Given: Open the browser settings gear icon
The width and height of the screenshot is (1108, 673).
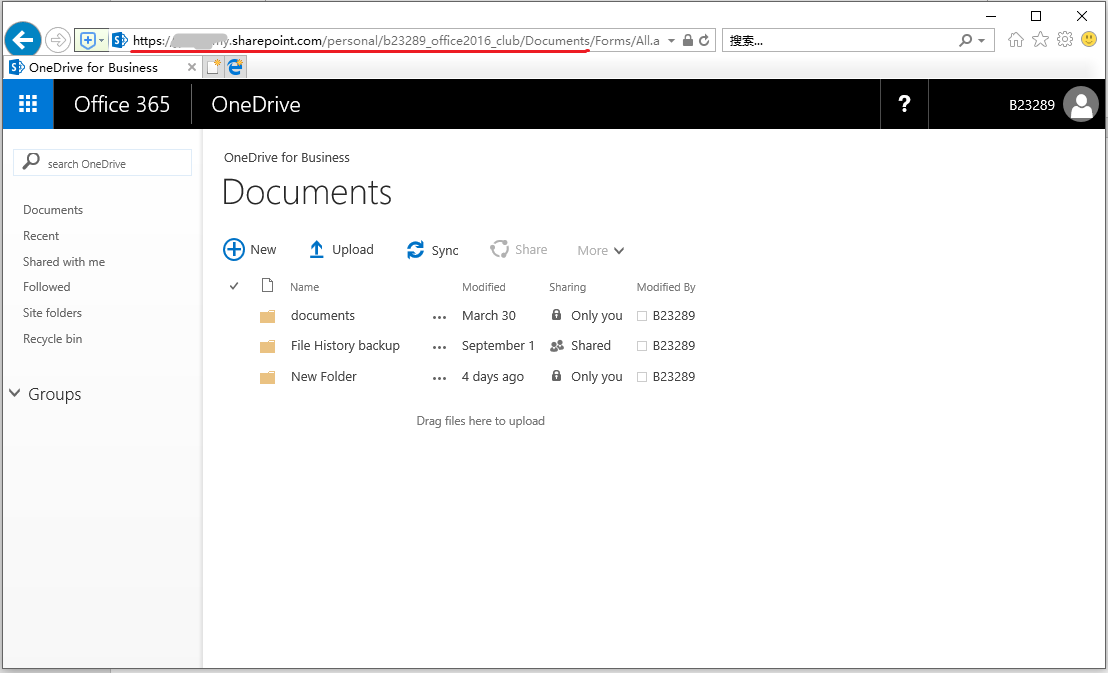Looking at the screenshot, I should click(1065, 40).
